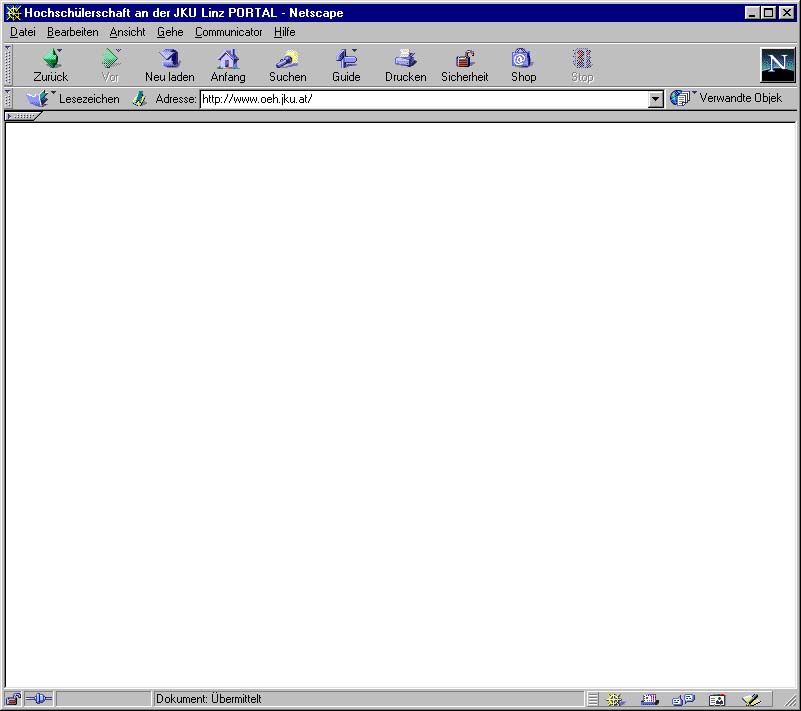The height and width of the screenshot is (711, 801).
Task: Open the Hilfe menu
Action: (x=285, y=32)
